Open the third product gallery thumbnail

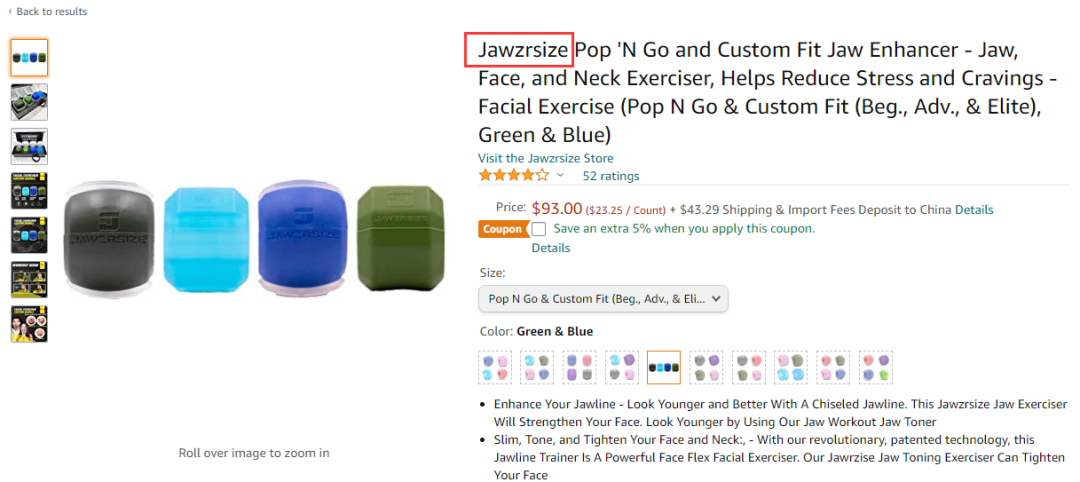[29, 146]
